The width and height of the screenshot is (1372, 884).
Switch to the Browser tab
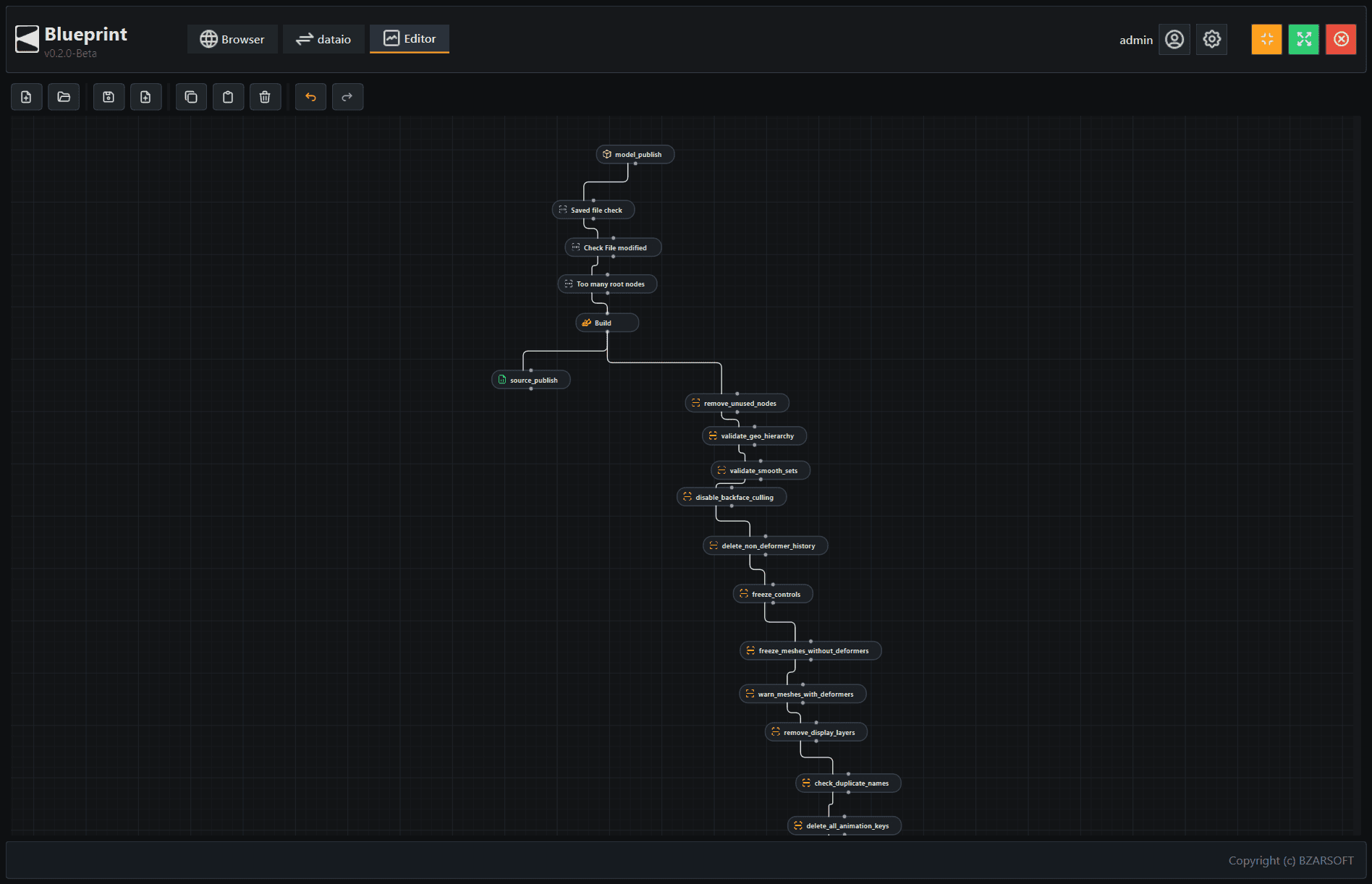click(232, 39)
